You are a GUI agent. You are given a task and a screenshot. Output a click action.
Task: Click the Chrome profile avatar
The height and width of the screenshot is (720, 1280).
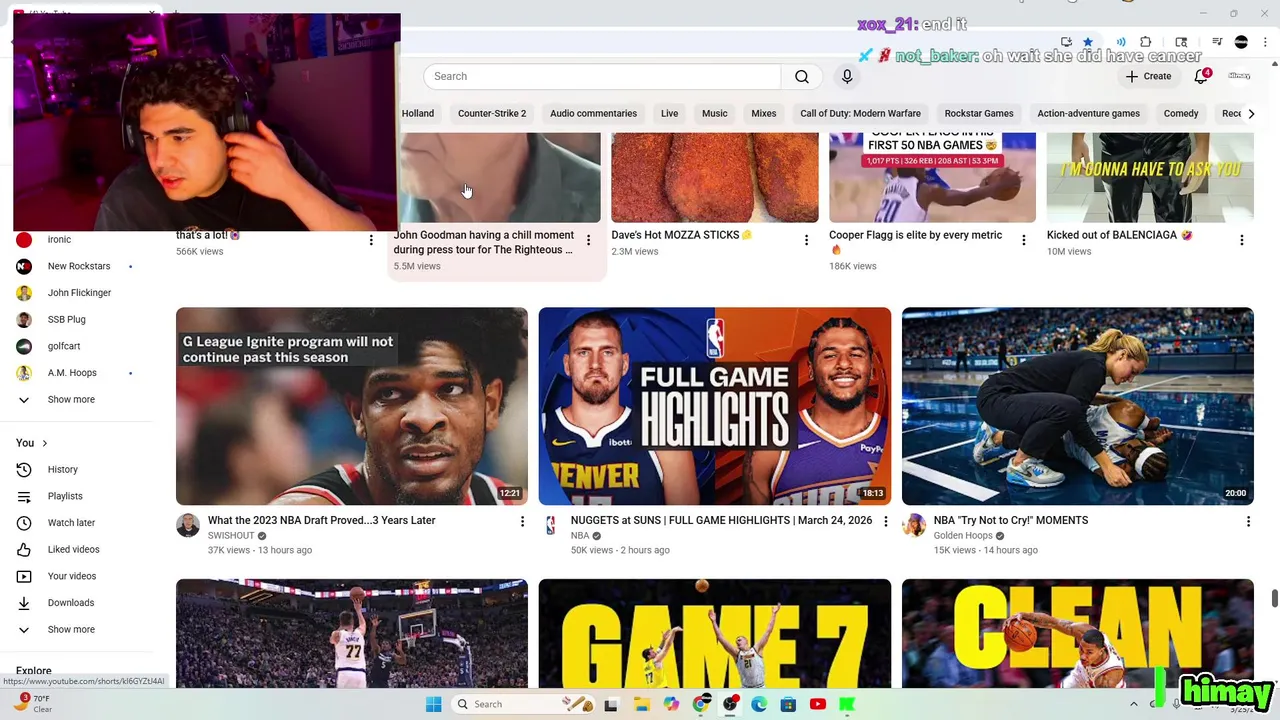1241,42
